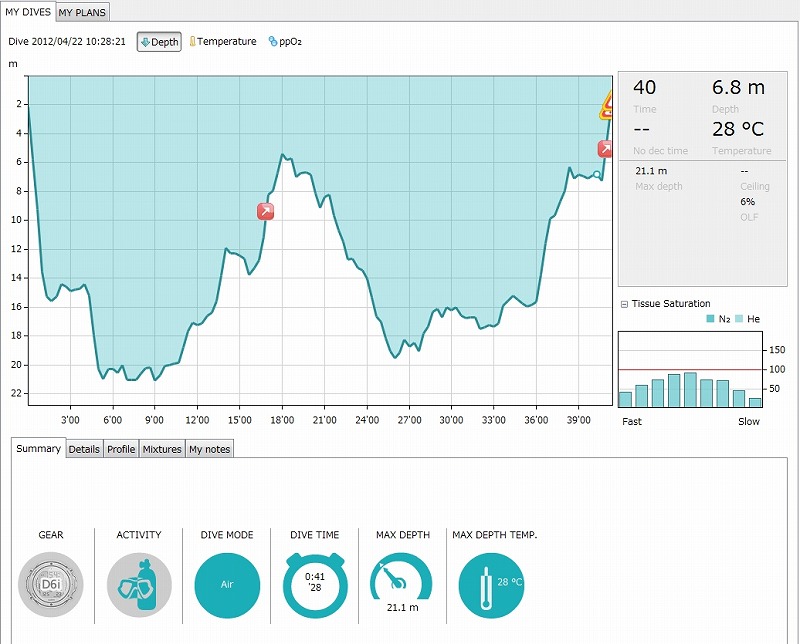Click the max depth gauge icon
800x644 pixels.
tap(403, 584)
